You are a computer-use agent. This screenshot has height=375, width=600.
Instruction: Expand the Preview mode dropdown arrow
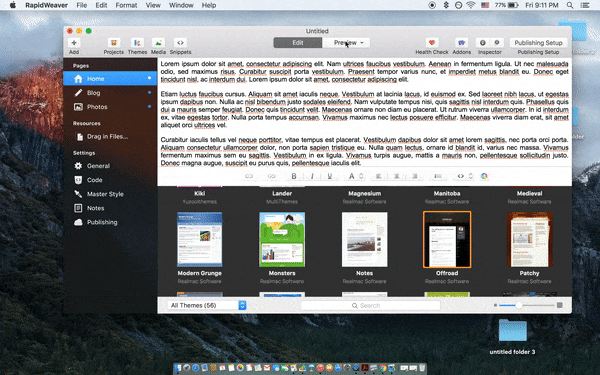[362, 43]
